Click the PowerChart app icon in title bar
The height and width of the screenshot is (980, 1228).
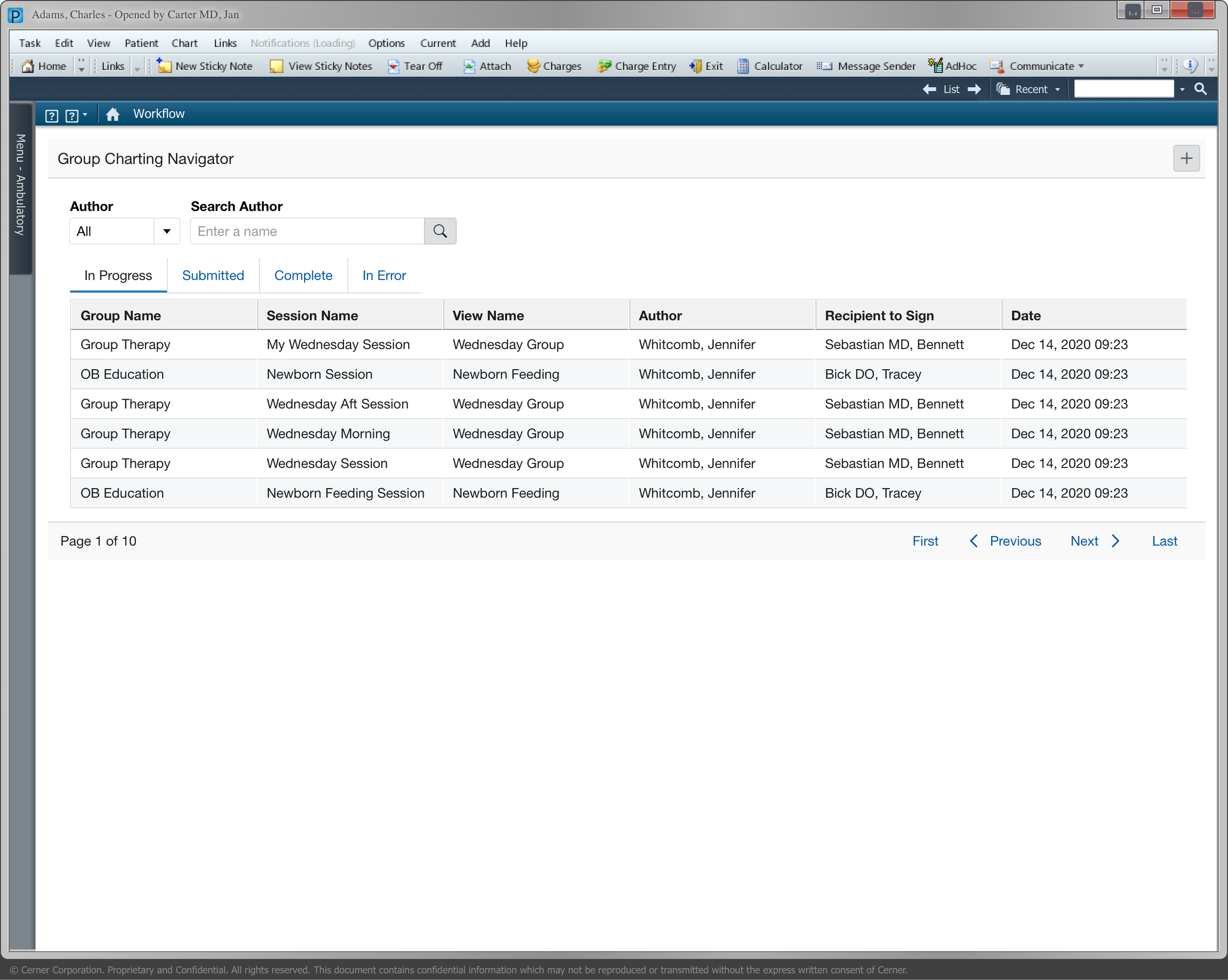pyautogui.click(x=15, y=15)
